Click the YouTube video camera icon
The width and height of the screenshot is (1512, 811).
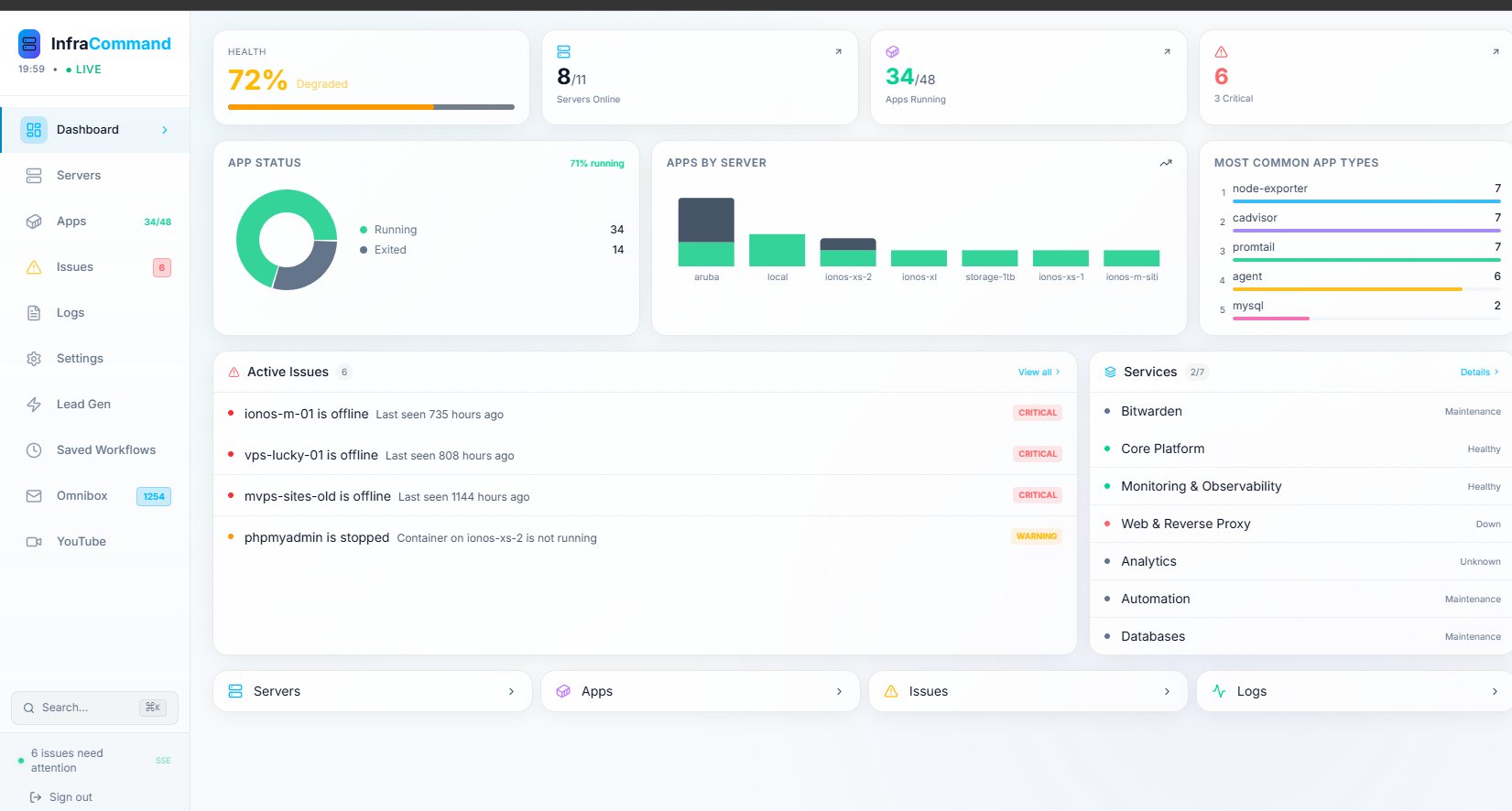click(34, 542)
